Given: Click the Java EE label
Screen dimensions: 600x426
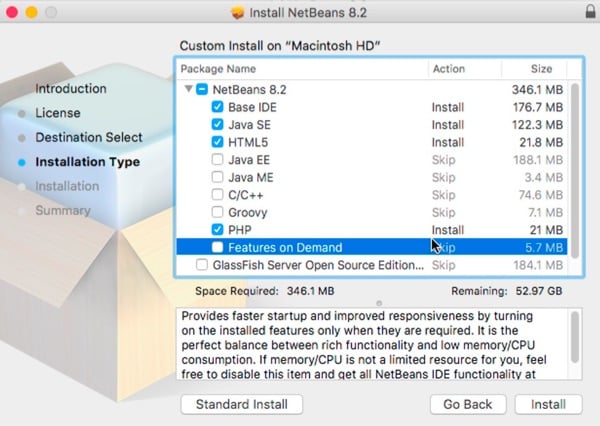Looking at the screenshot, I should [249, 160].
